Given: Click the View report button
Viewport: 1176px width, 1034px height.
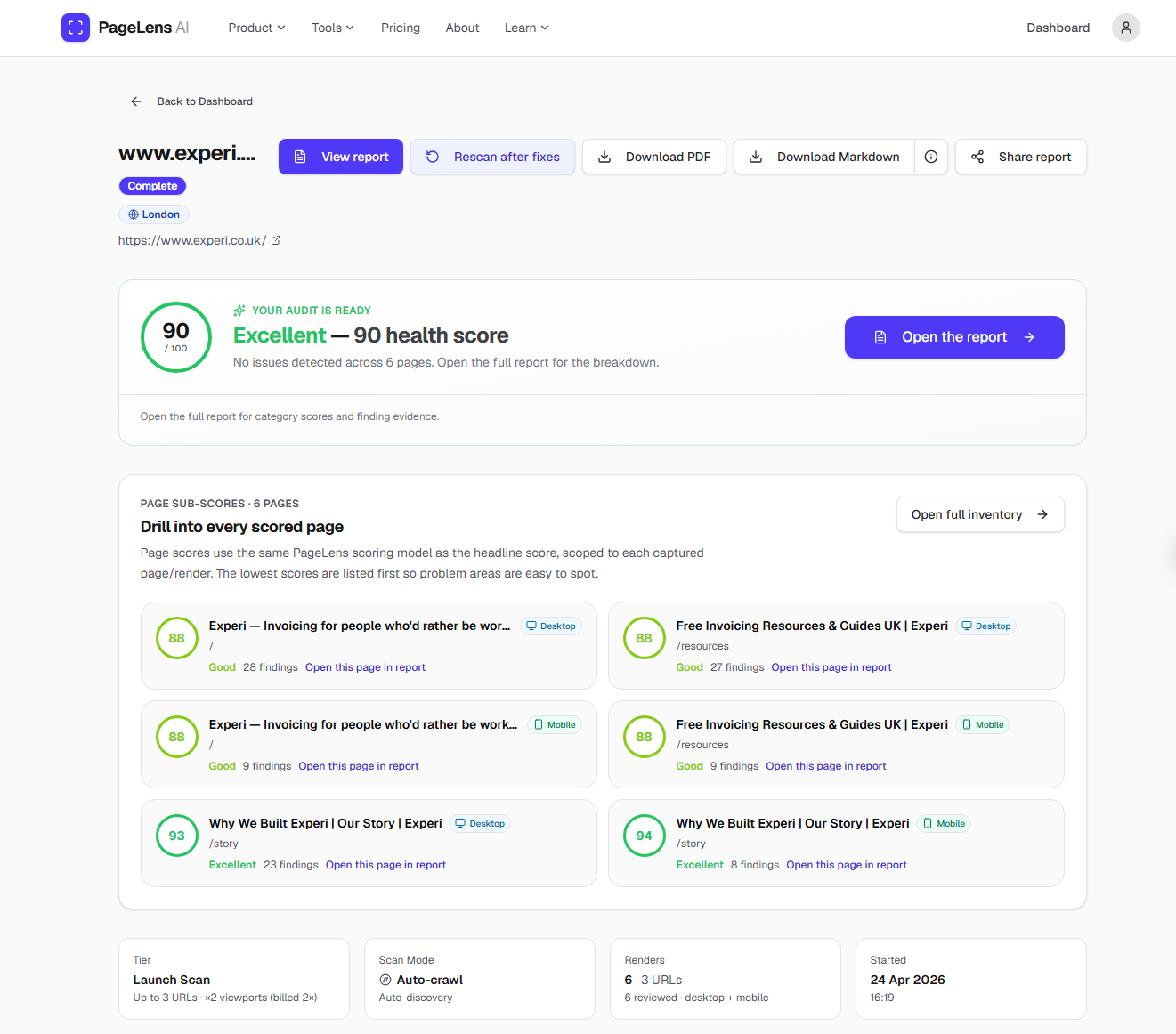Looking at the screenshot, I should click(341, 157).
